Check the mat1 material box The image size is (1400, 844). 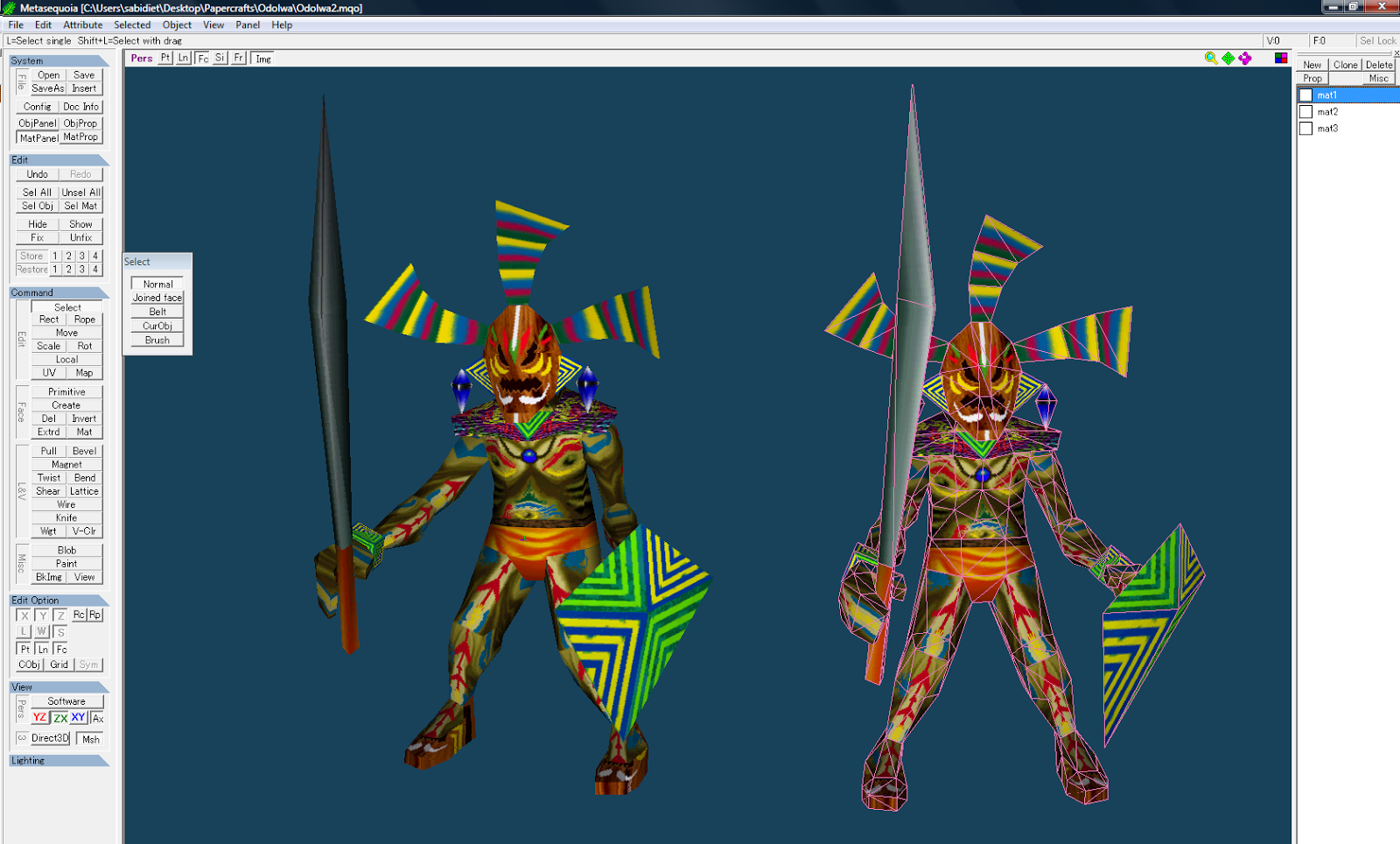(1305, 95)
